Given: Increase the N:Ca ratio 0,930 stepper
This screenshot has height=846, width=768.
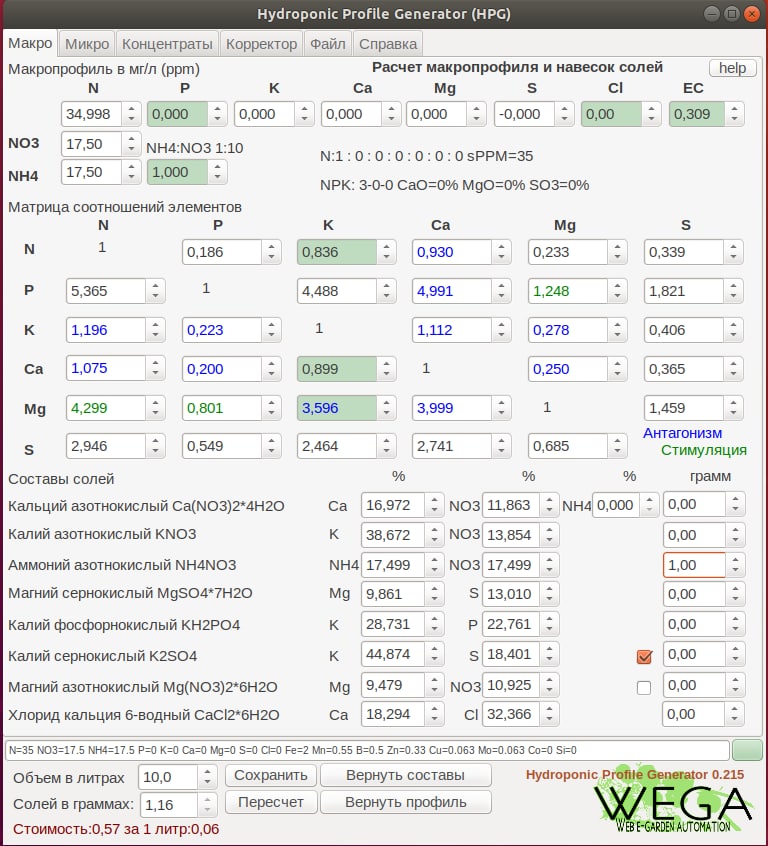Looking at the screenshot, I should [501, 247].
